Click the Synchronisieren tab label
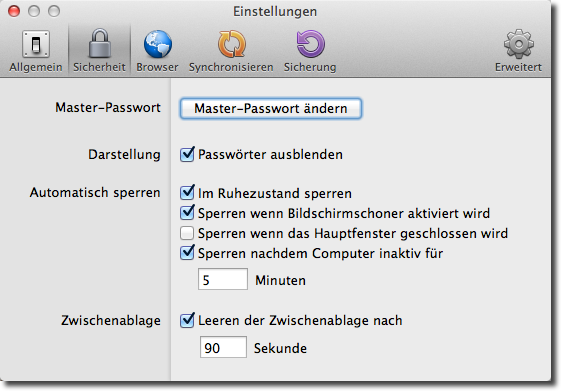The width and height of the screenshot is (561, 391). (x=231, y=67)
